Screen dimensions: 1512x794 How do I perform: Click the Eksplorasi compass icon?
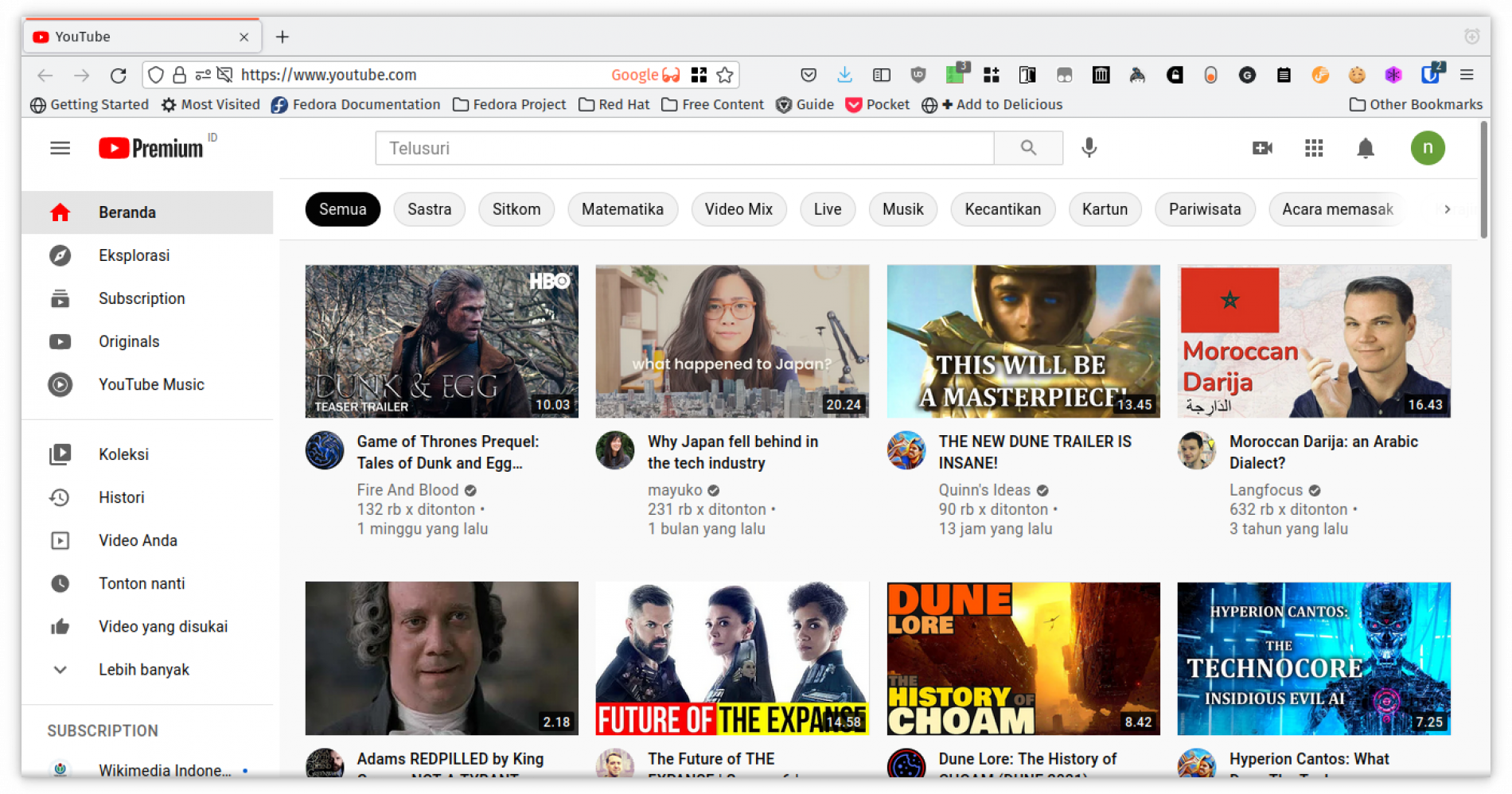(x=60, y=255)
